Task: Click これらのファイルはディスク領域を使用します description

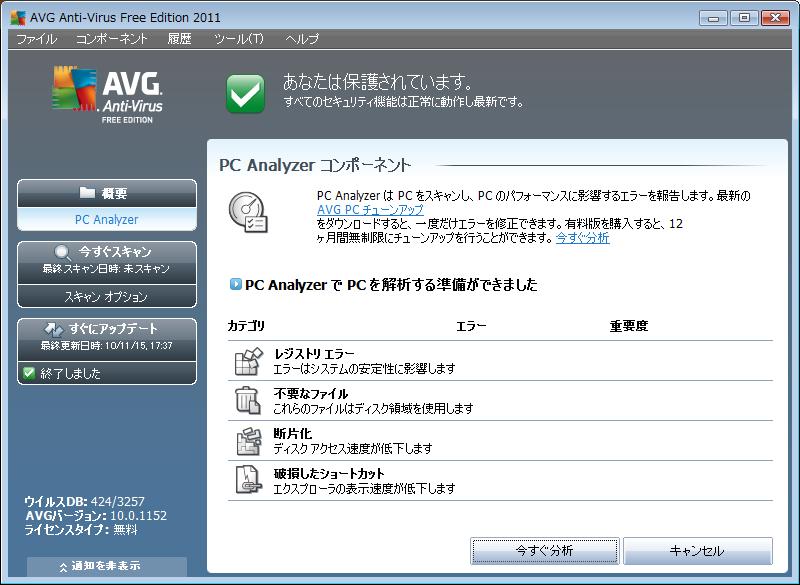Action: point(373,408)
